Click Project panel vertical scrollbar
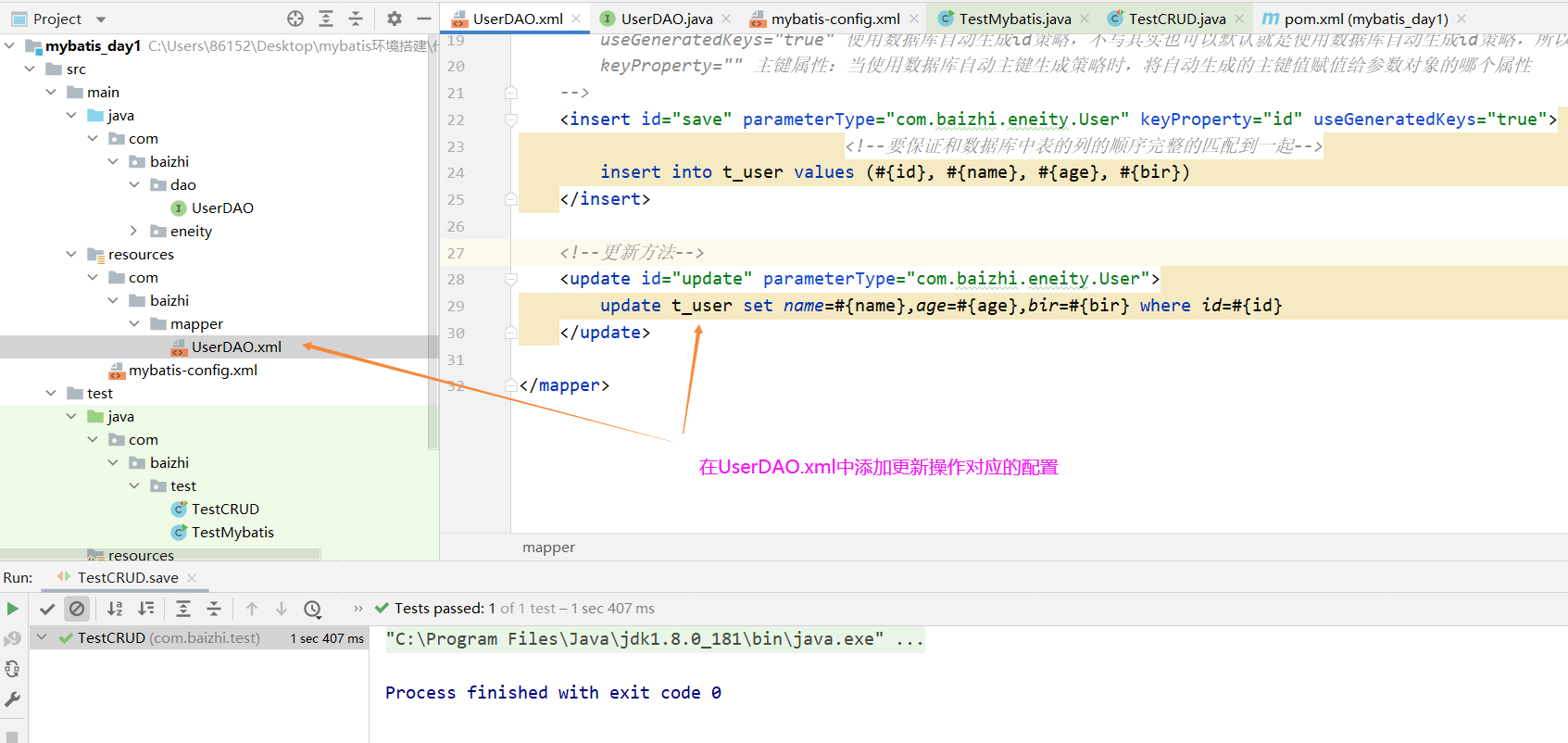 click(x=433, y=241)
